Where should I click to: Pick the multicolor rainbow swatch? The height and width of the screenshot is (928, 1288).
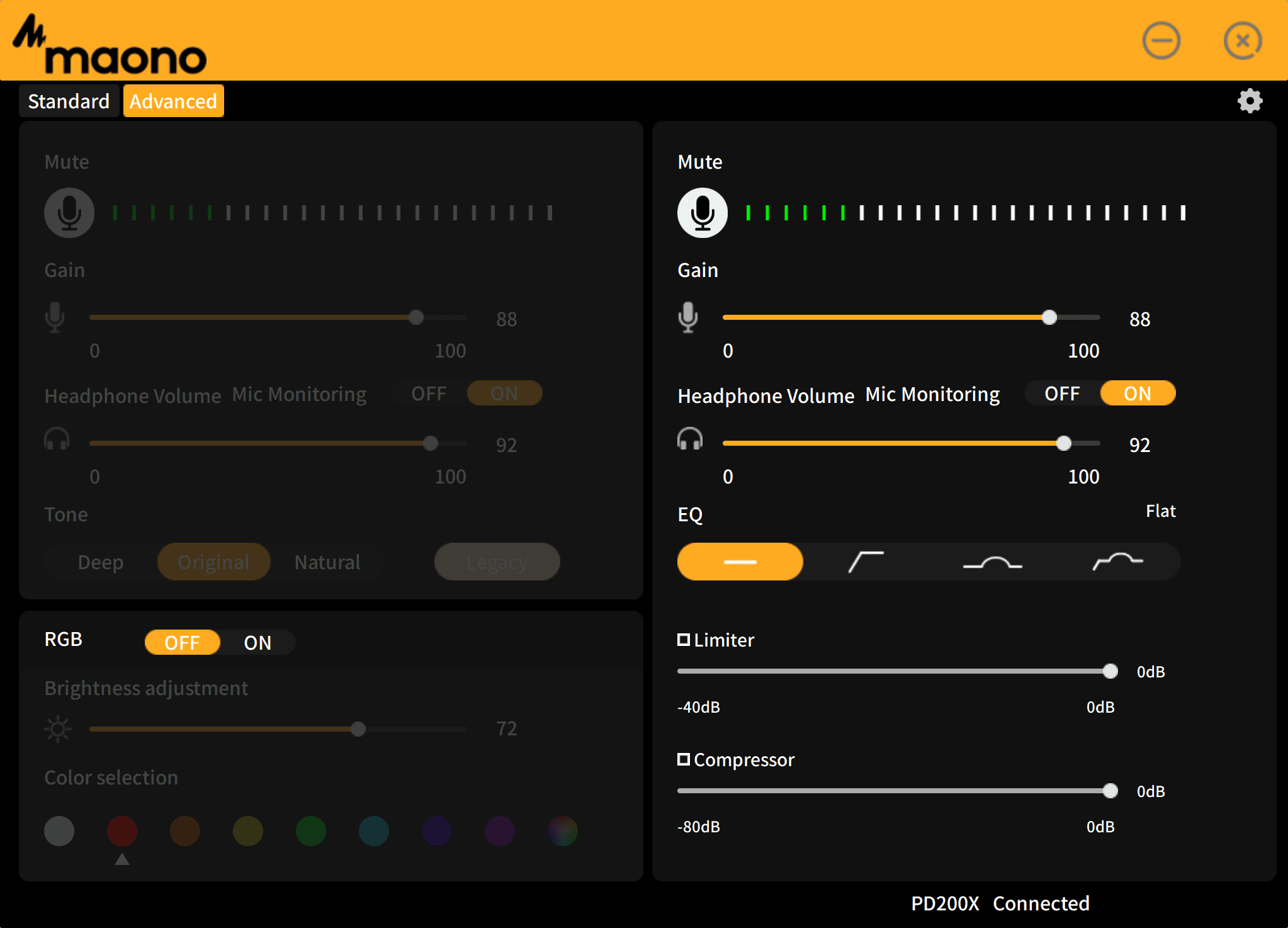563,831
